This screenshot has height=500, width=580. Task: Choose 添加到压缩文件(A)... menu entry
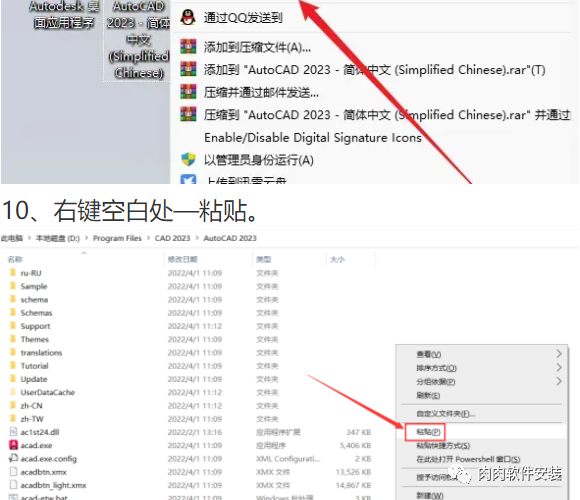tap(257, 47)
